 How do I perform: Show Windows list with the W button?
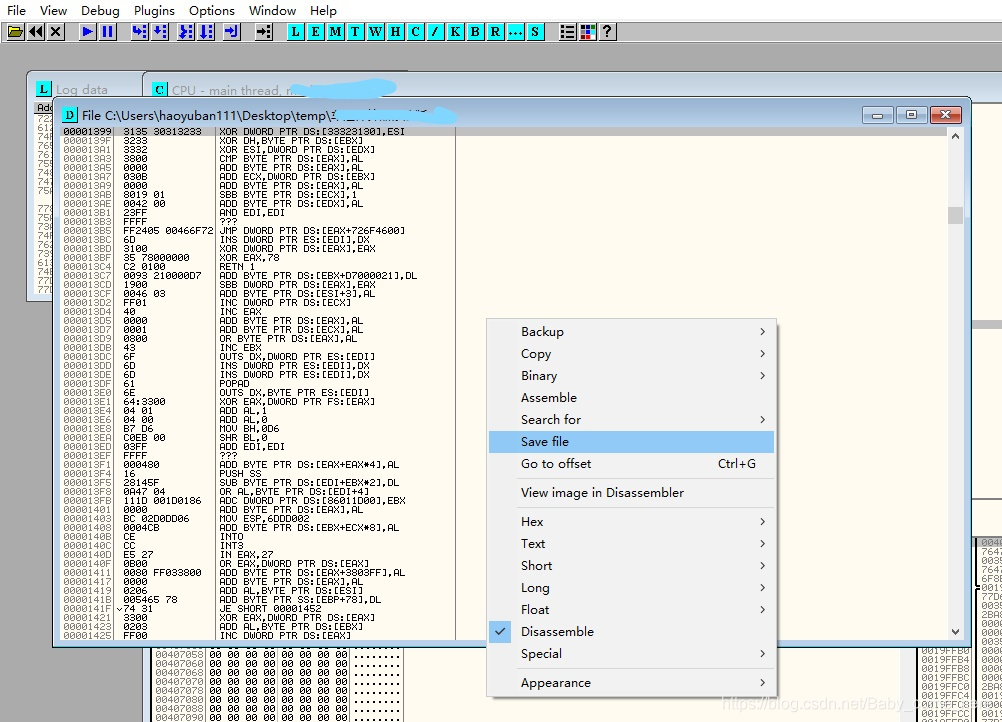(376, 31)
